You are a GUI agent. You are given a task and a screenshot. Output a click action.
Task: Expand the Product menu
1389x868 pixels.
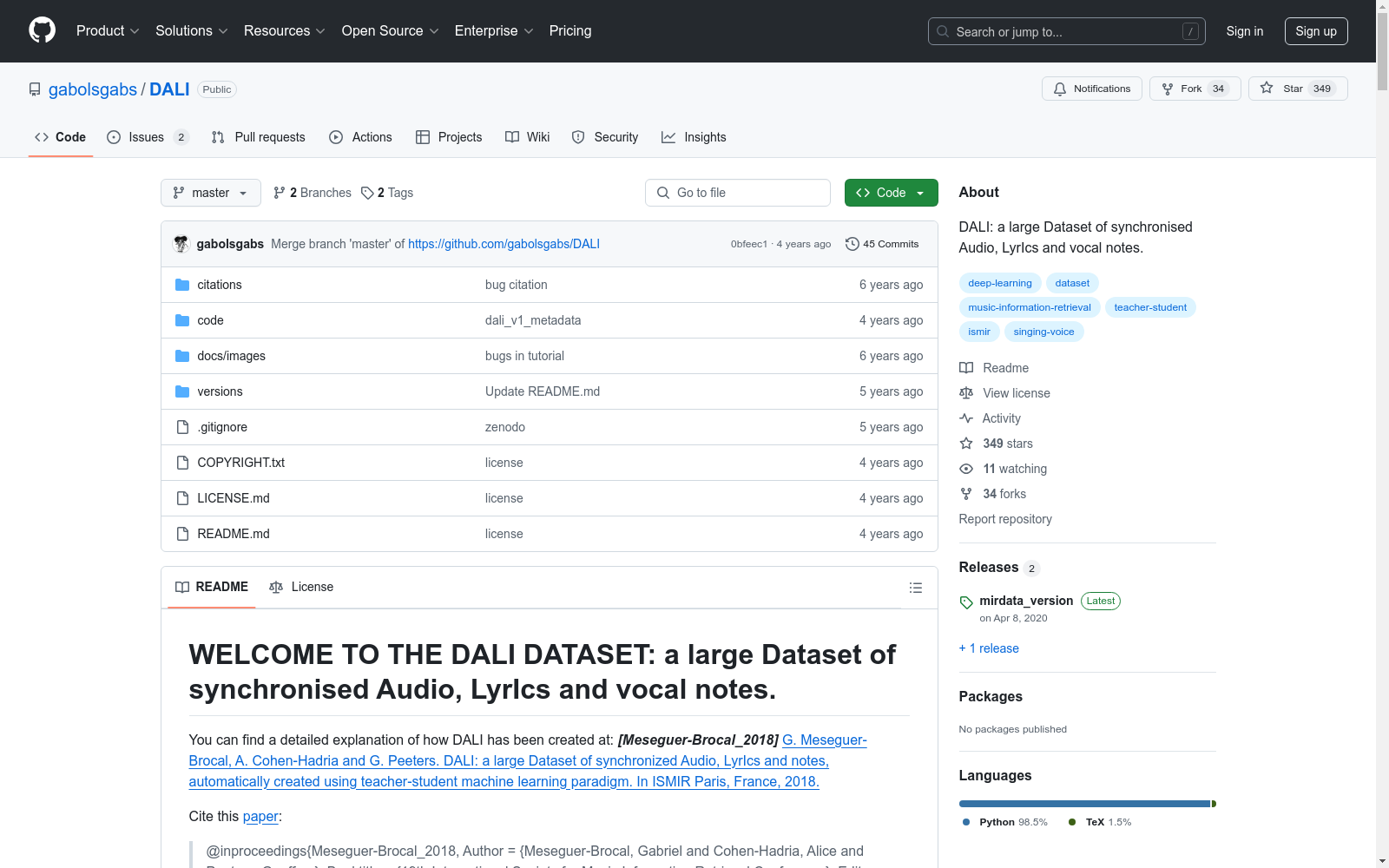pyautogui.click(x=108, y=31)
